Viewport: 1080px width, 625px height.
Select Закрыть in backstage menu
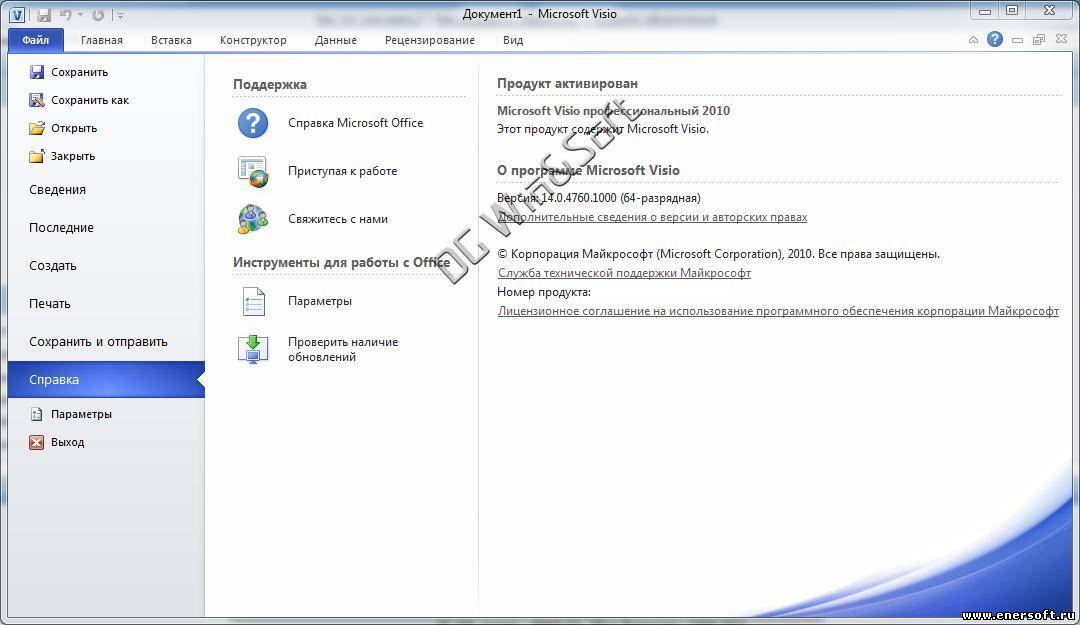click(x=72, y=156)
